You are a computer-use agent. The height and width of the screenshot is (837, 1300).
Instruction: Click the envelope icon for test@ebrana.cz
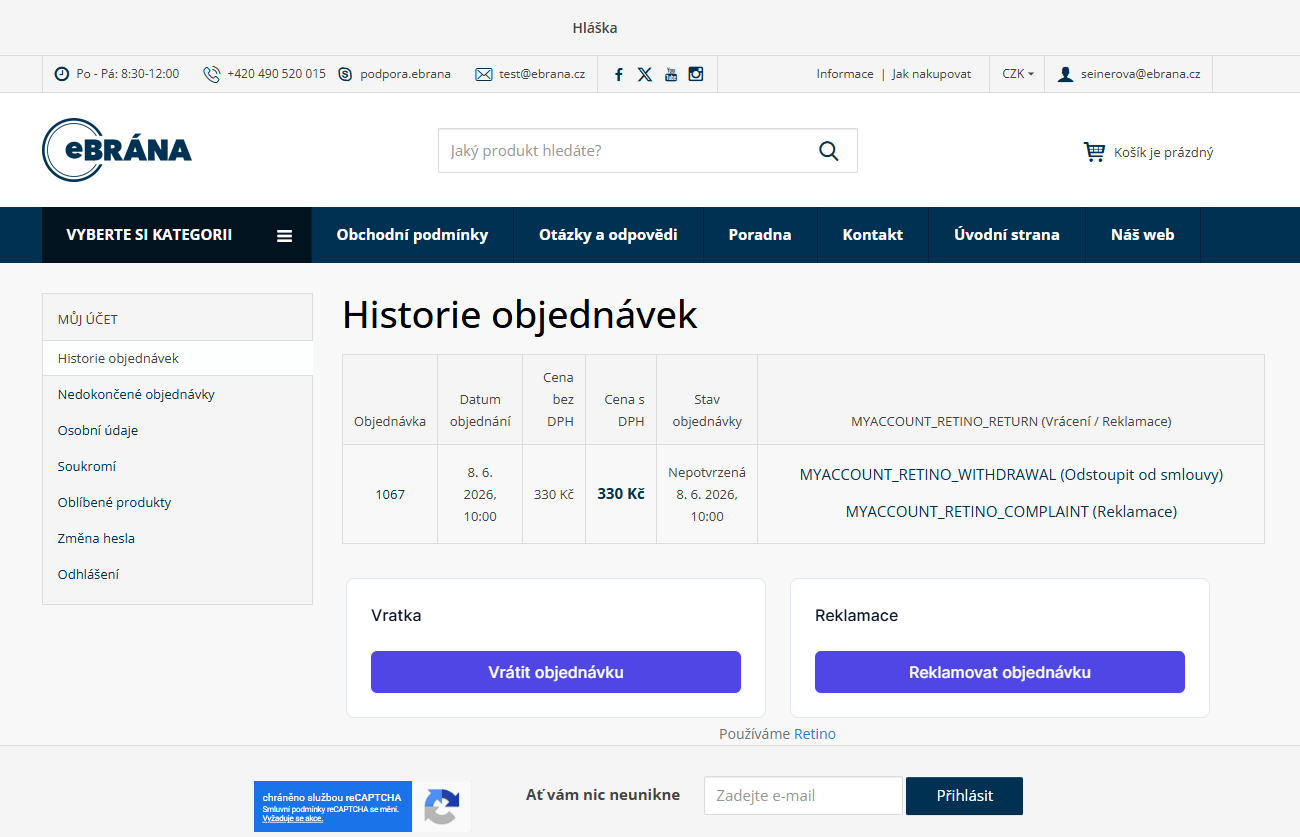click(484, 74)
